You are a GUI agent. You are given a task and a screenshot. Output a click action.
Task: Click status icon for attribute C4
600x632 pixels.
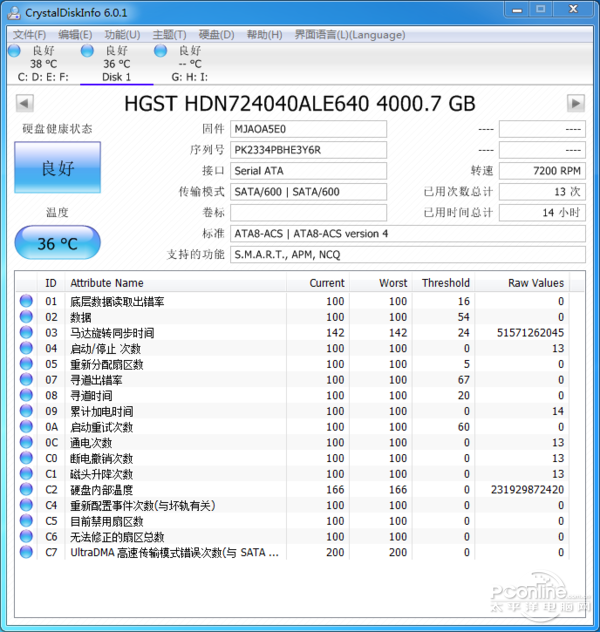tap(26, 505)
